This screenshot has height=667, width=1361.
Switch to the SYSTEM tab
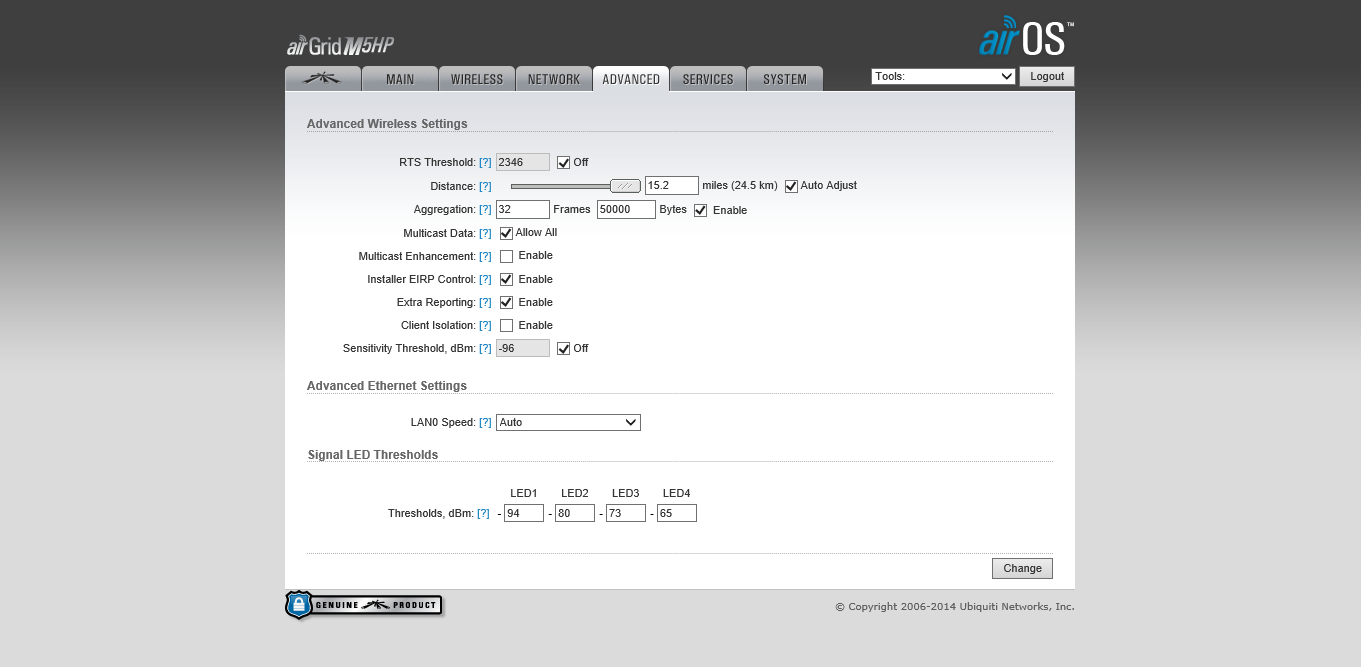pyautogui.click(x=785, y=79)
